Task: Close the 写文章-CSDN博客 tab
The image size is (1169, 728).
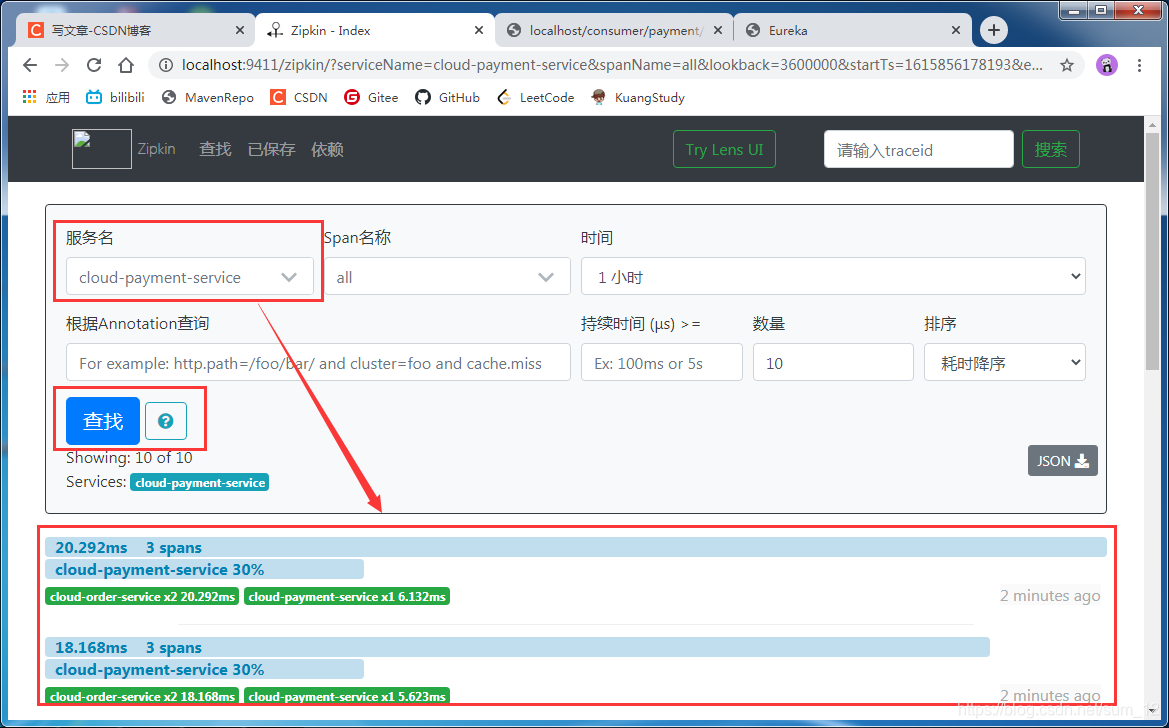Action: coord(239,31)
